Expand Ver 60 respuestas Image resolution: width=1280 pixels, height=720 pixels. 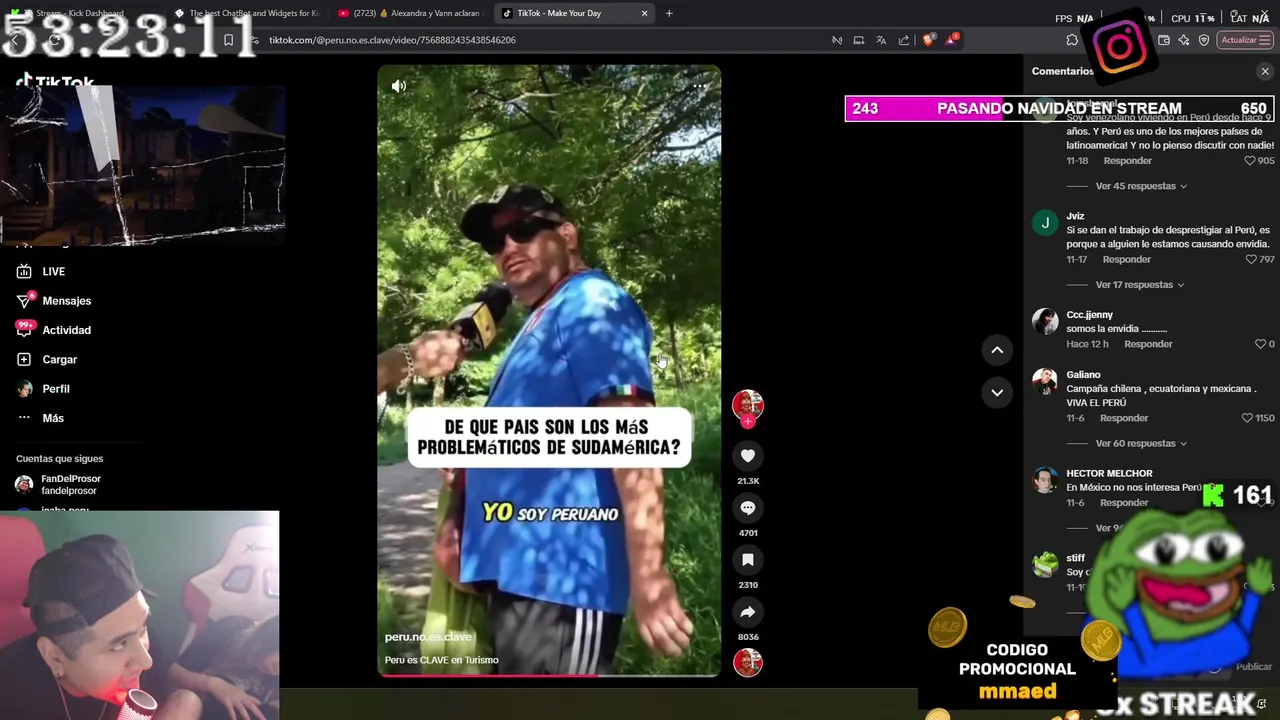coord(1141,443)
